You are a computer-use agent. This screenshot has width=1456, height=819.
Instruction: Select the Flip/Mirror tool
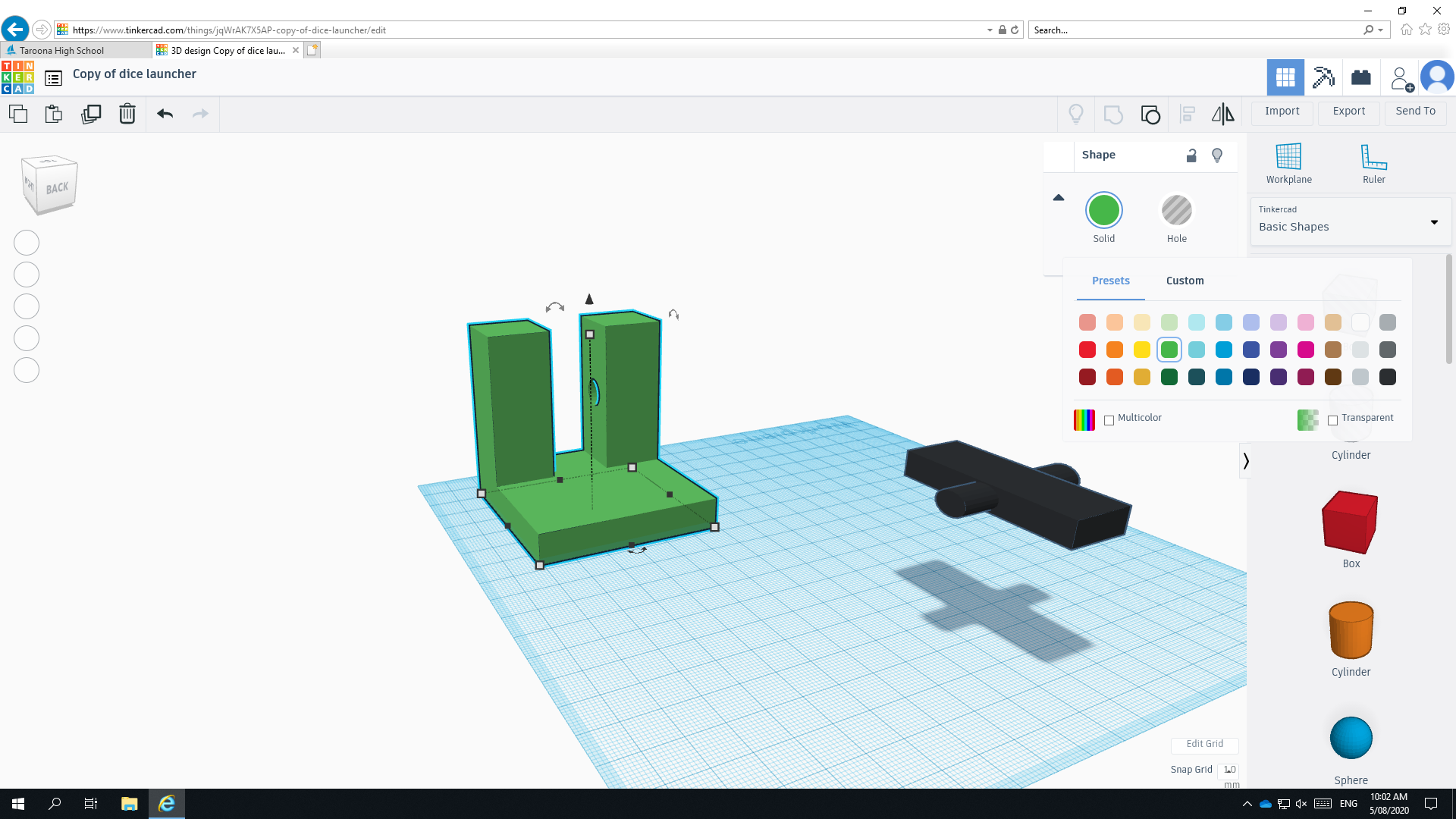click(1222, 114)
